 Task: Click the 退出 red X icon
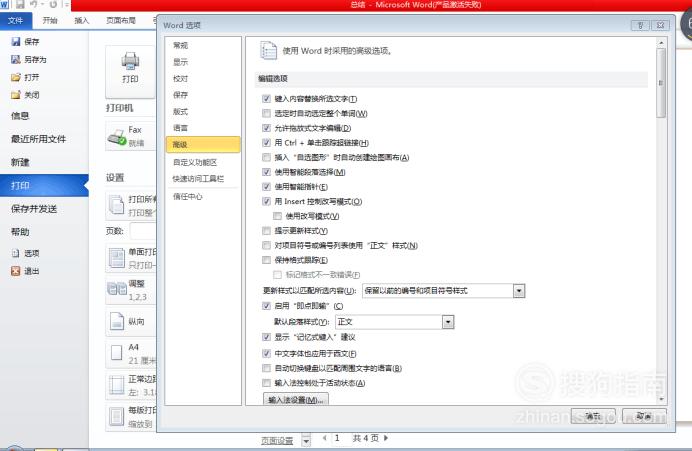16,271
